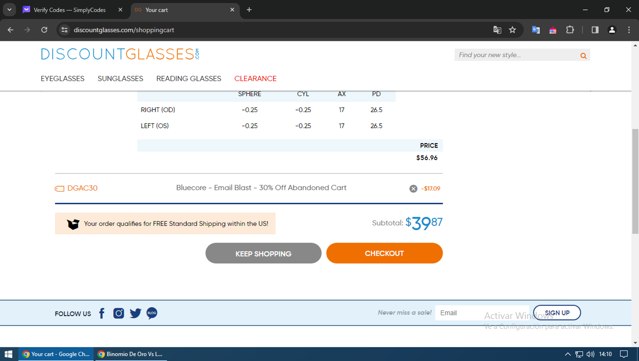Open the Clearance menu
The width and height of the screenshot is (639, 361).
coord(255,79)
